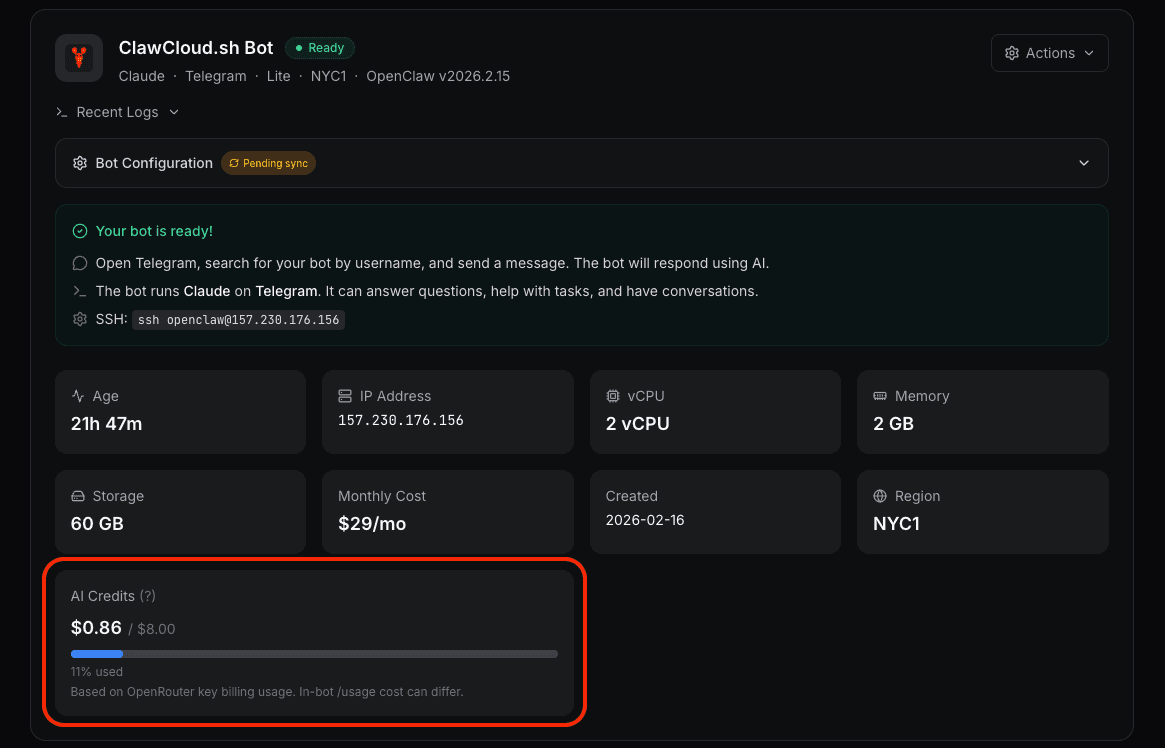Image resolution: width=1165 pixels, height=748 pixels.
Task: Select the Telegram label in the subtitle
Action: (x=215, y=76)
